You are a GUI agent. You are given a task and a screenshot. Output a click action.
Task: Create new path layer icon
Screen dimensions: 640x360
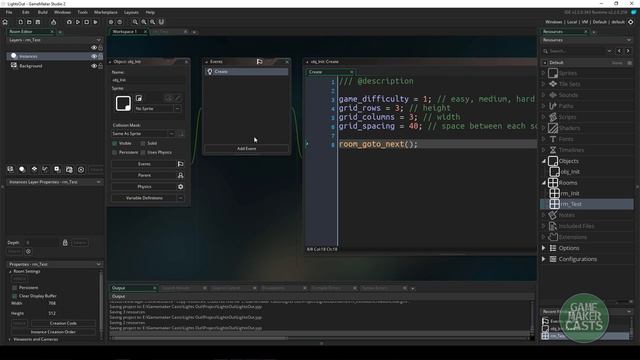[45, 169]
